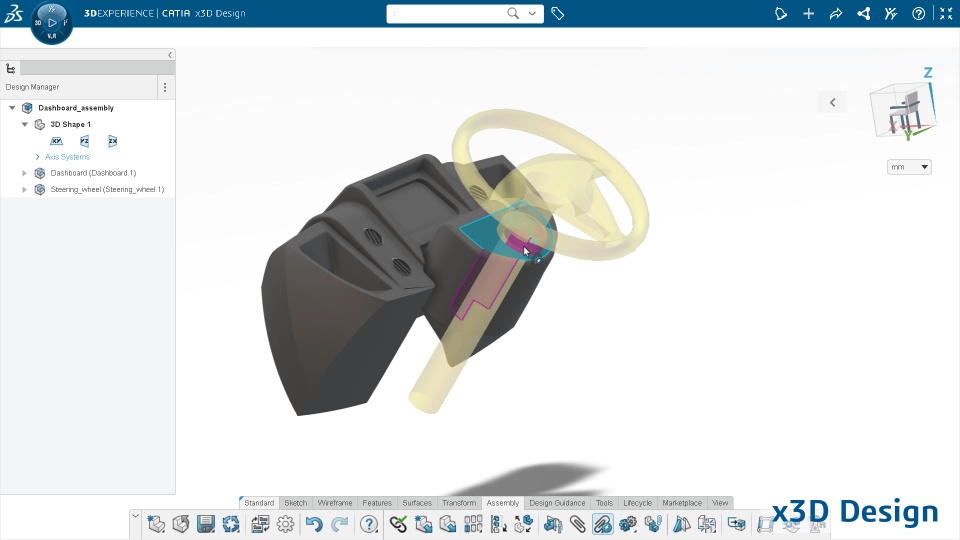Click the Redo arrow icon
The height and width of the screenshot is (540, 960).
[x=339, y=524]
